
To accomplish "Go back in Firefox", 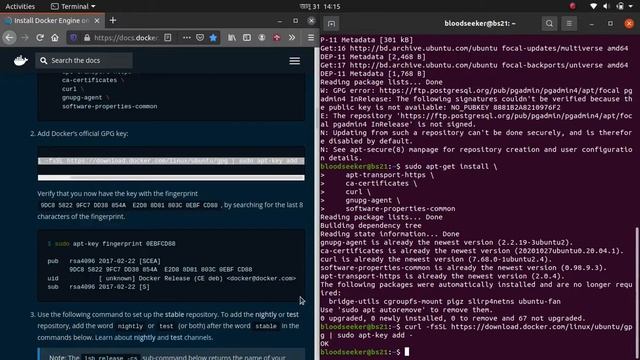I will coord(9,38).
